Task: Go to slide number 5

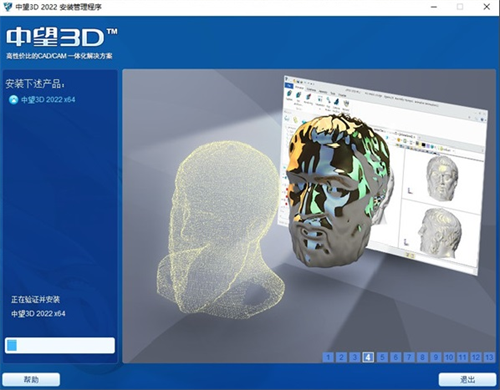Action: (382, 357)
